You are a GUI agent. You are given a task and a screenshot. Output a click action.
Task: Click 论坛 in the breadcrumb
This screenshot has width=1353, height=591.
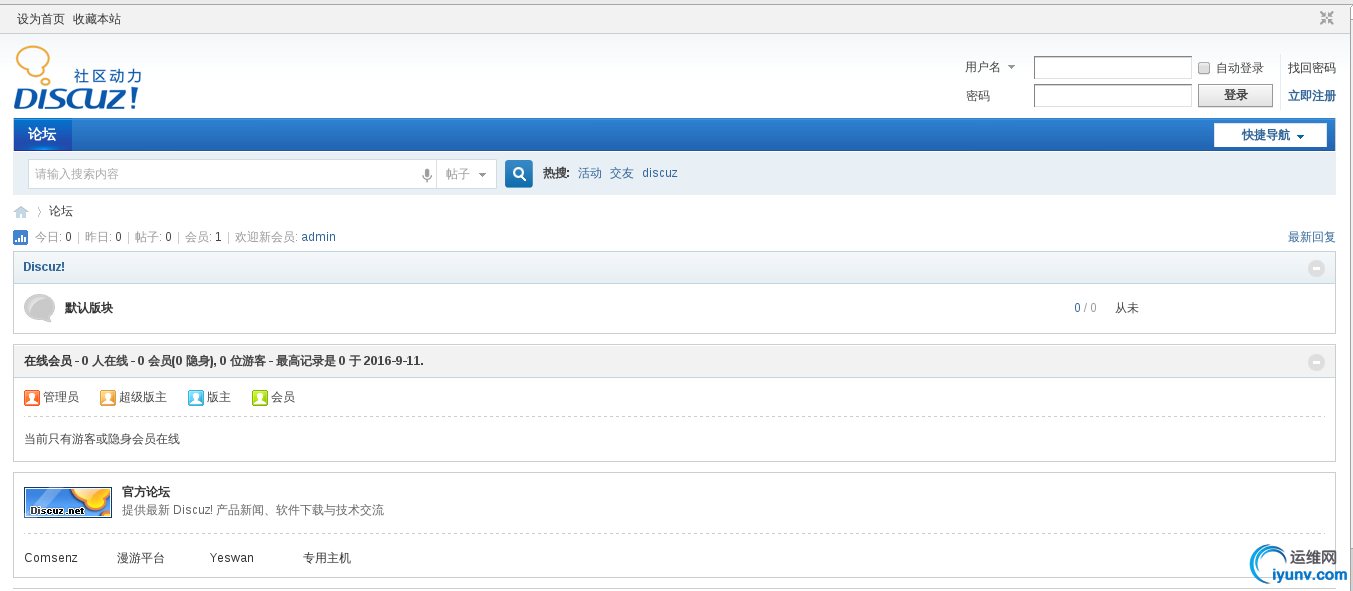(61, 212)
